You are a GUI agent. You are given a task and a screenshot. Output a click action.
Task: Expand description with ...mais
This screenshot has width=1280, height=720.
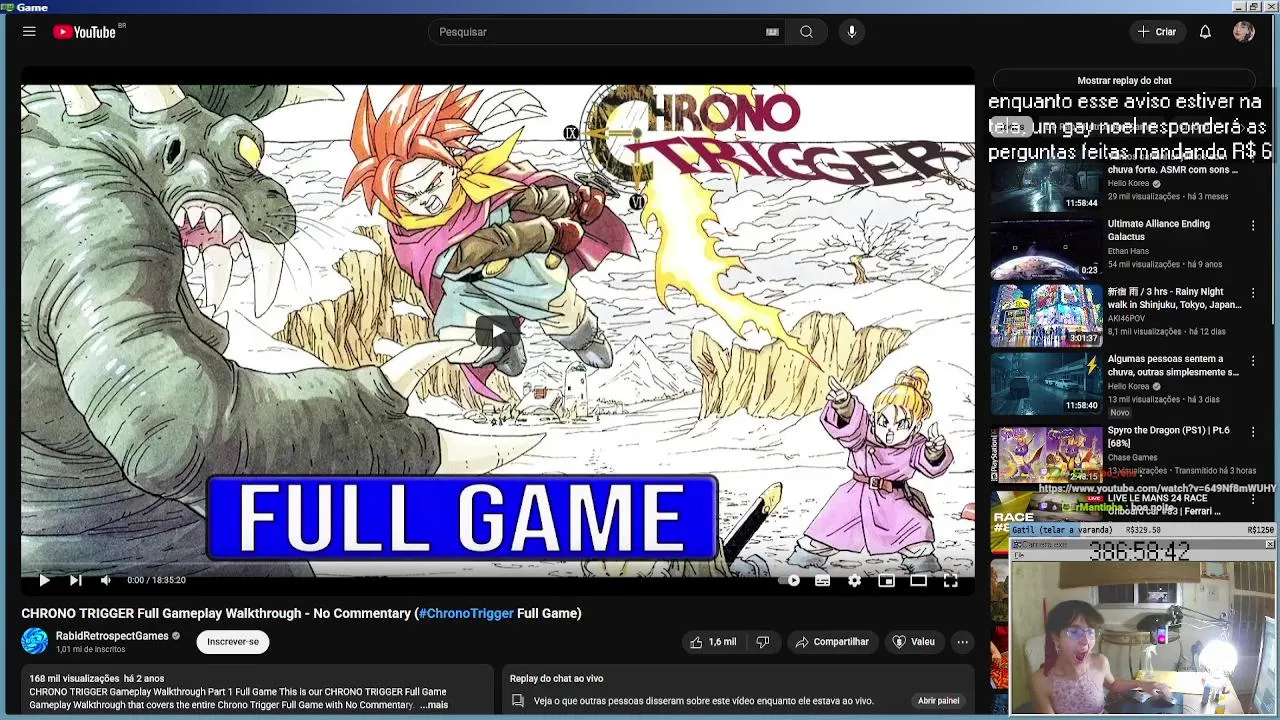(x=434, y=705)
